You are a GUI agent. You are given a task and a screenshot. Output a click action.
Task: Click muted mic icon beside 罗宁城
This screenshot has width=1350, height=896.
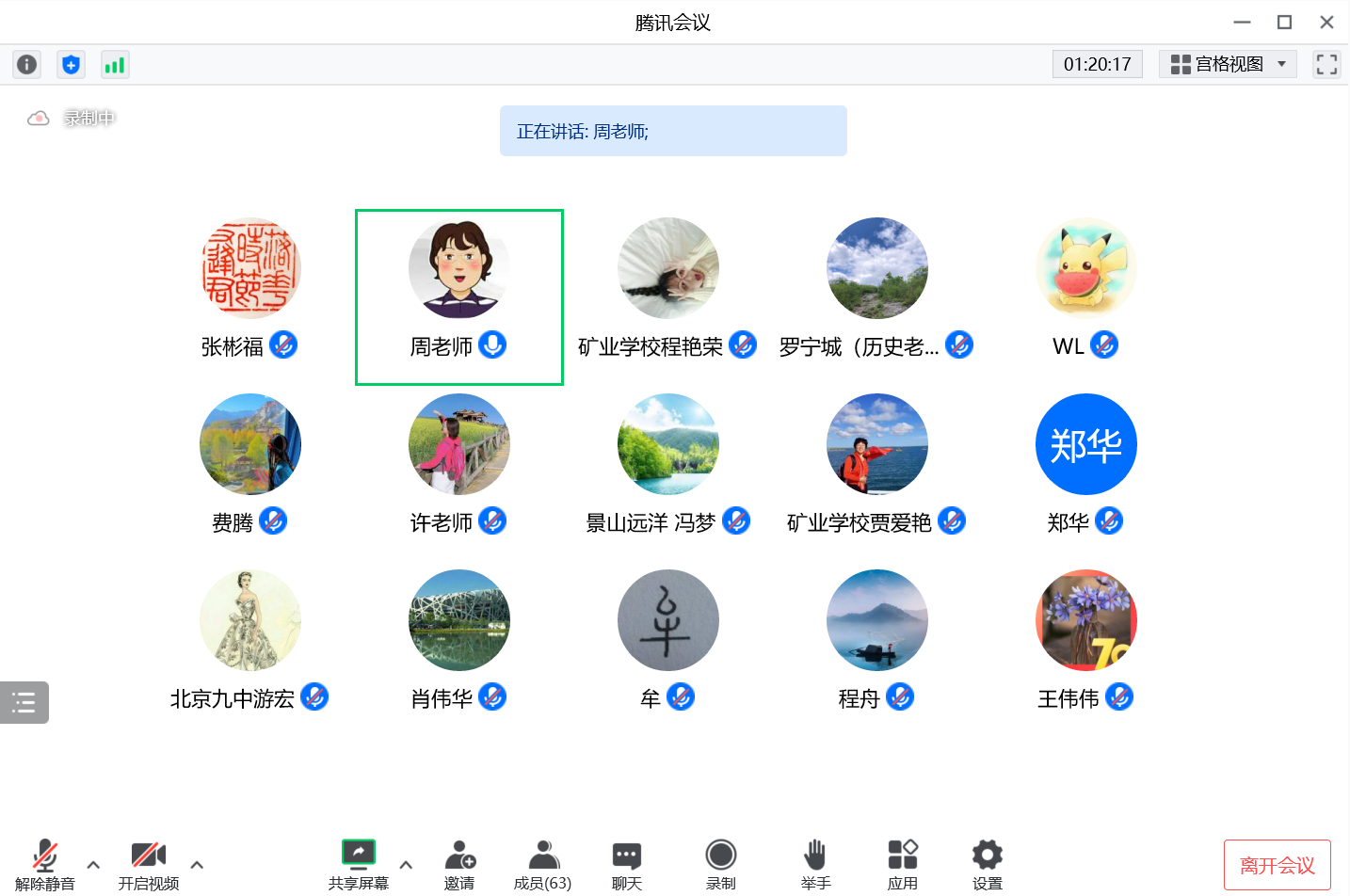coord(959,345)
